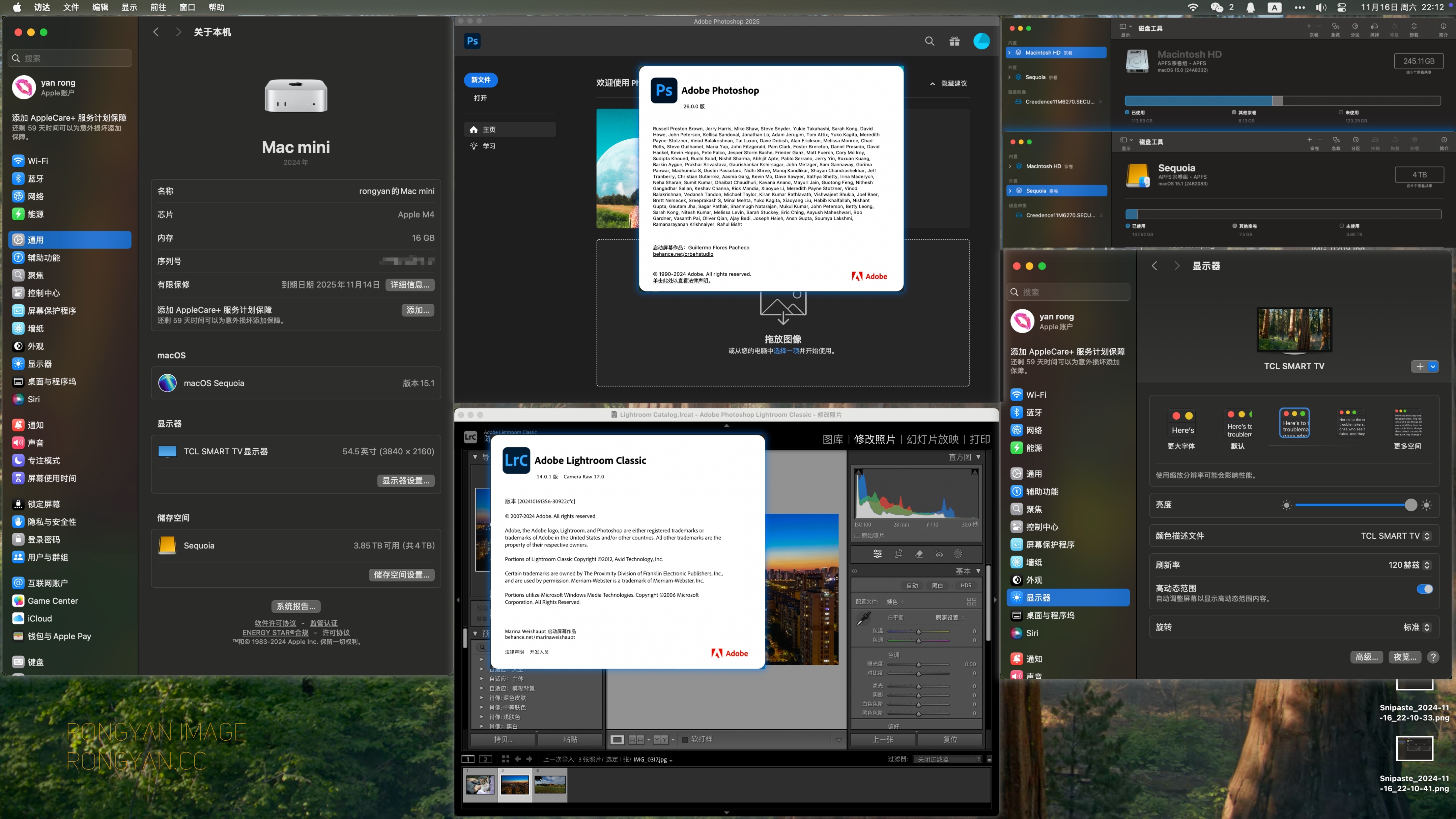This screenshot has width=1456, height=819.
Task: Open the filter dropdown in Lightroom filmstrip
Action: (x=947, y=759)
